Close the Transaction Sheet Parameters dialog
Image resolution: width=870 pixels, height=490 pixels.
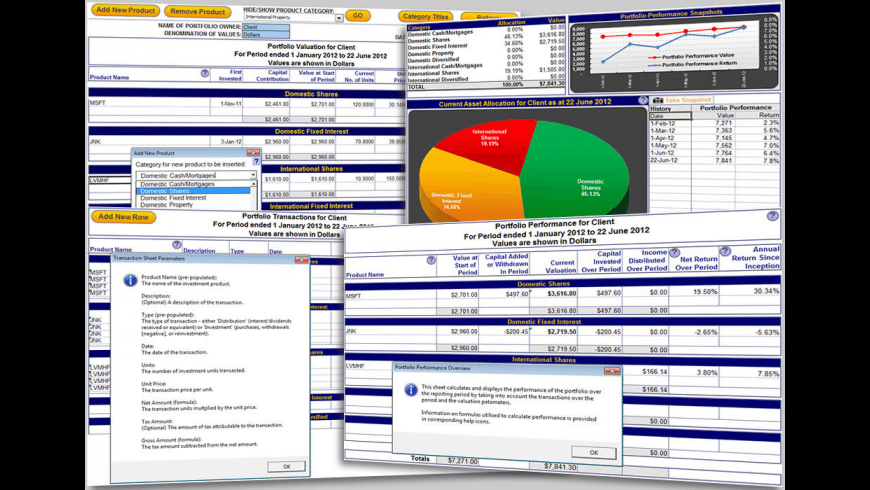[301, 260]
